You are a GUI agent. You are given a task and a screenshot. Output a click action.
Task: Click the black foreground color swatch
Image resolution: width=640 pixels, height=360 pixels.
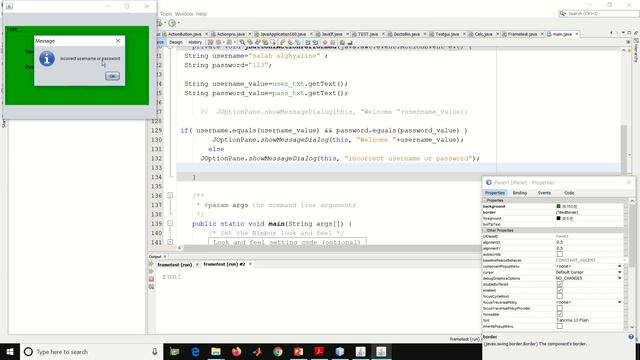558,218
